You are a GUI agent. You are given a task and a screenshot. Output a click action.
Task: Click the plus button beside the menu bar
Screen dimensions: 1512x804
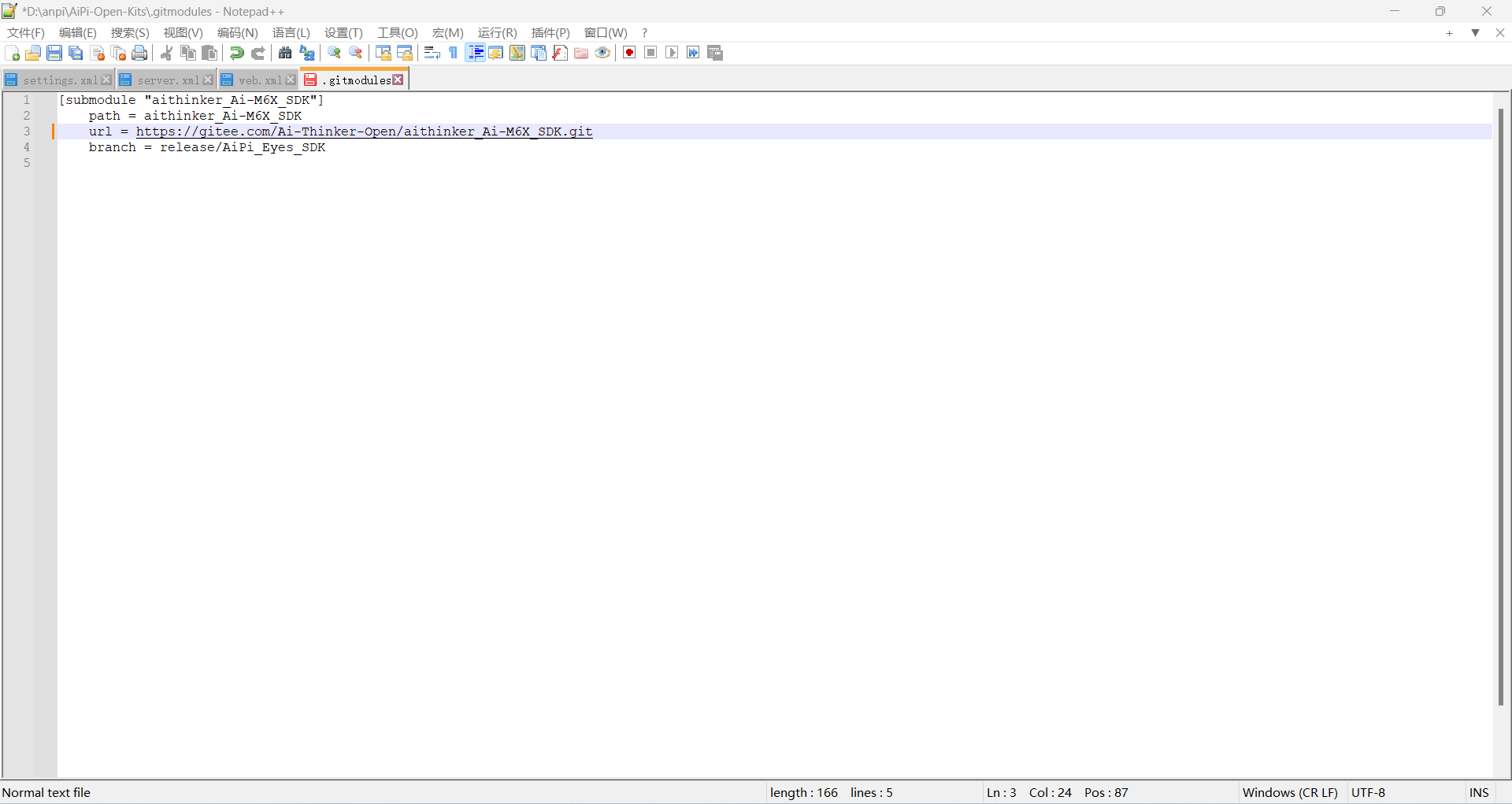pyautogui.click(x=1449, y=33)
